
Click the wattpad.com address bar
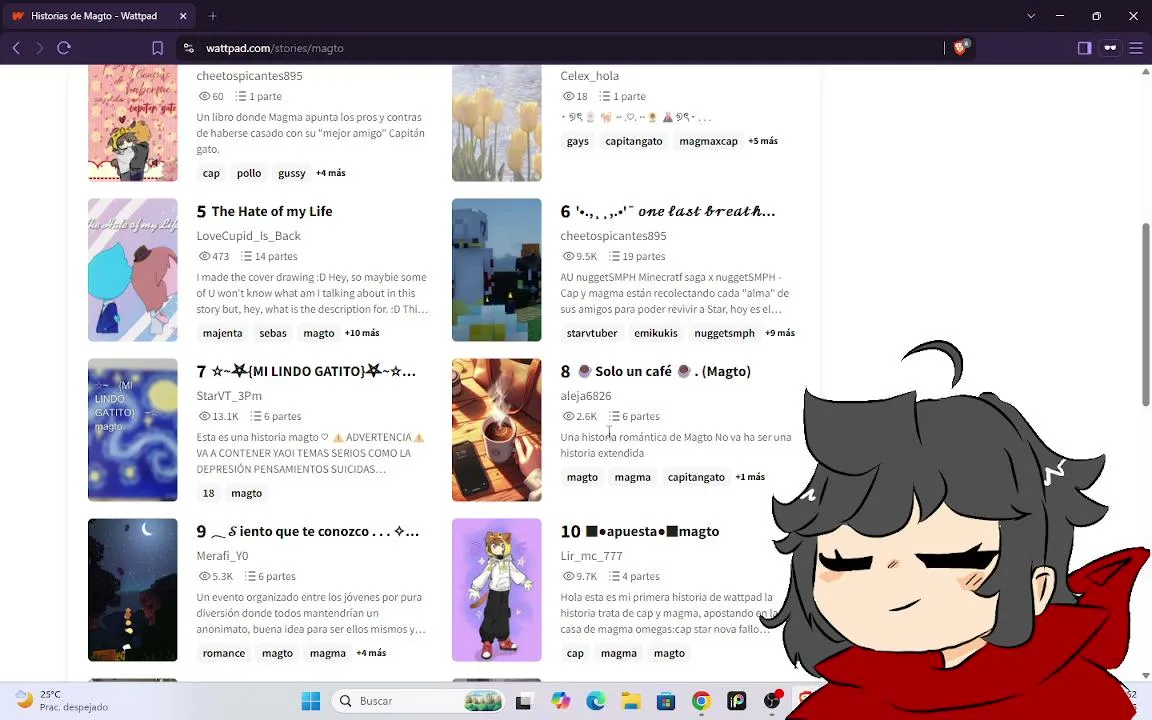pos(558,48)
